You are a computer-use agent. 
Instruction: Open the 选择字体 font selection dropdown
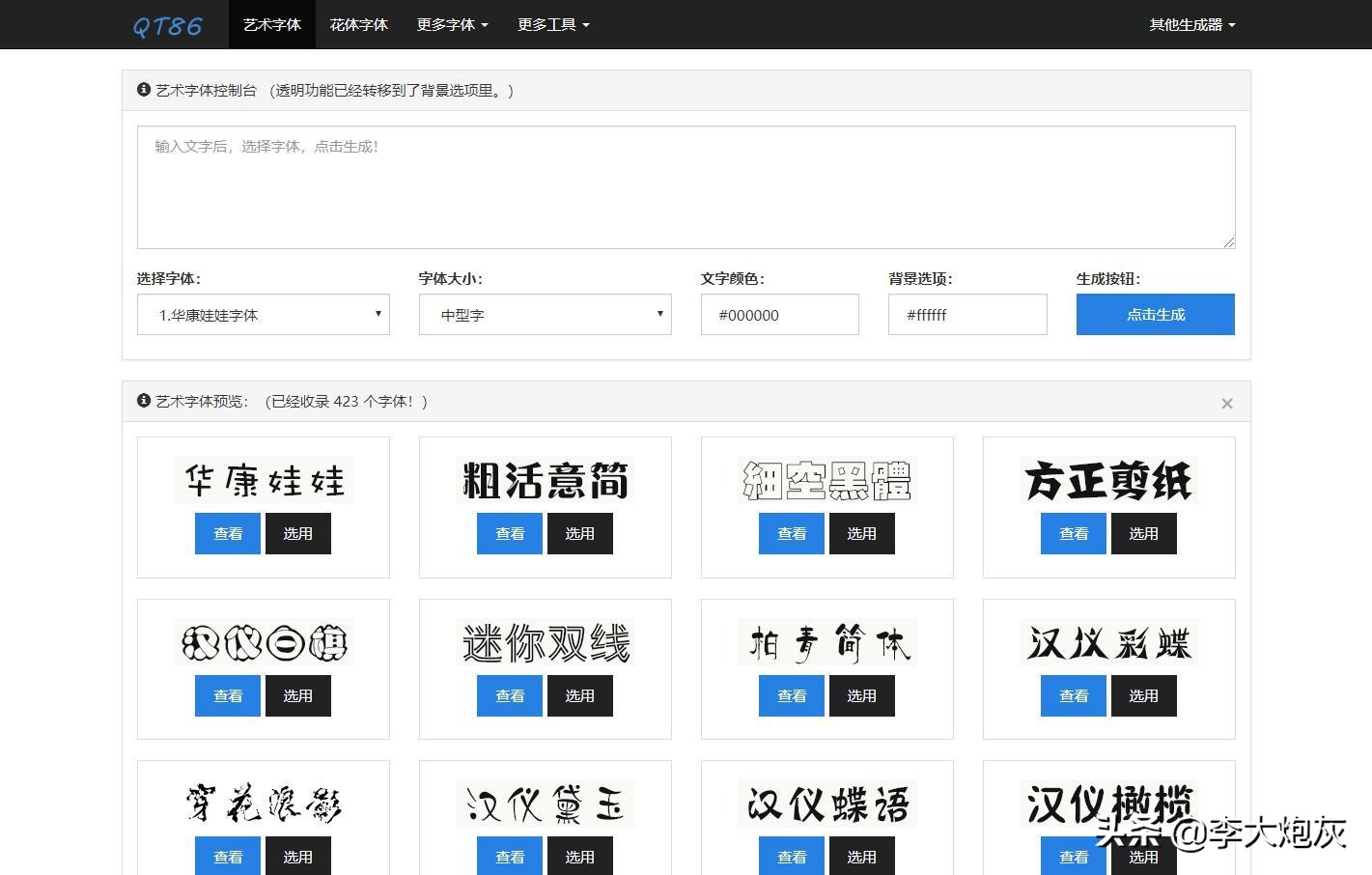[263, 314]
